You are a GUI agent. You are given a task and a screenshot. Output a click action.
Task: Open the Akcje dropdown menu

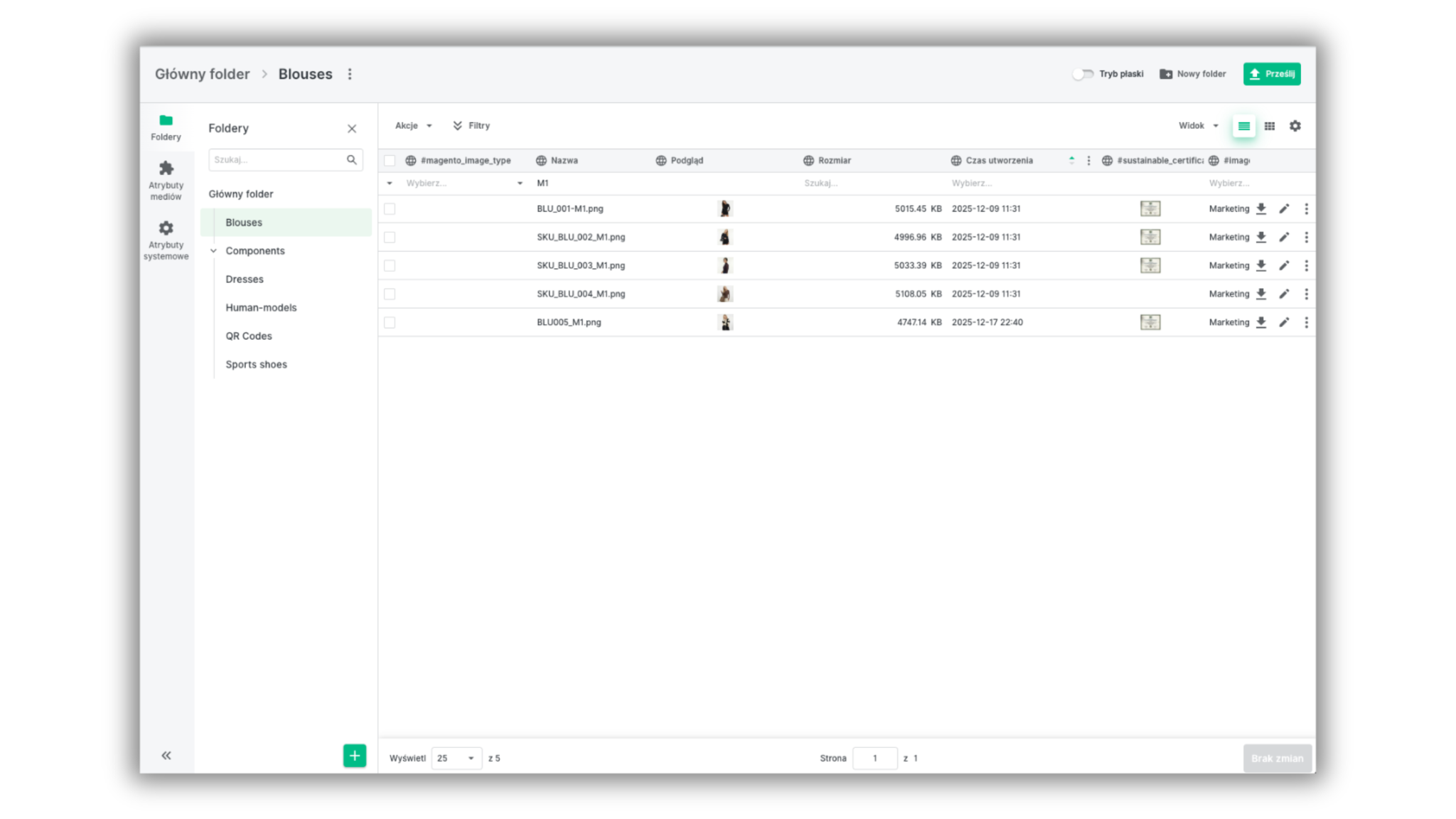pyautogui.click(x=413, y=126)
